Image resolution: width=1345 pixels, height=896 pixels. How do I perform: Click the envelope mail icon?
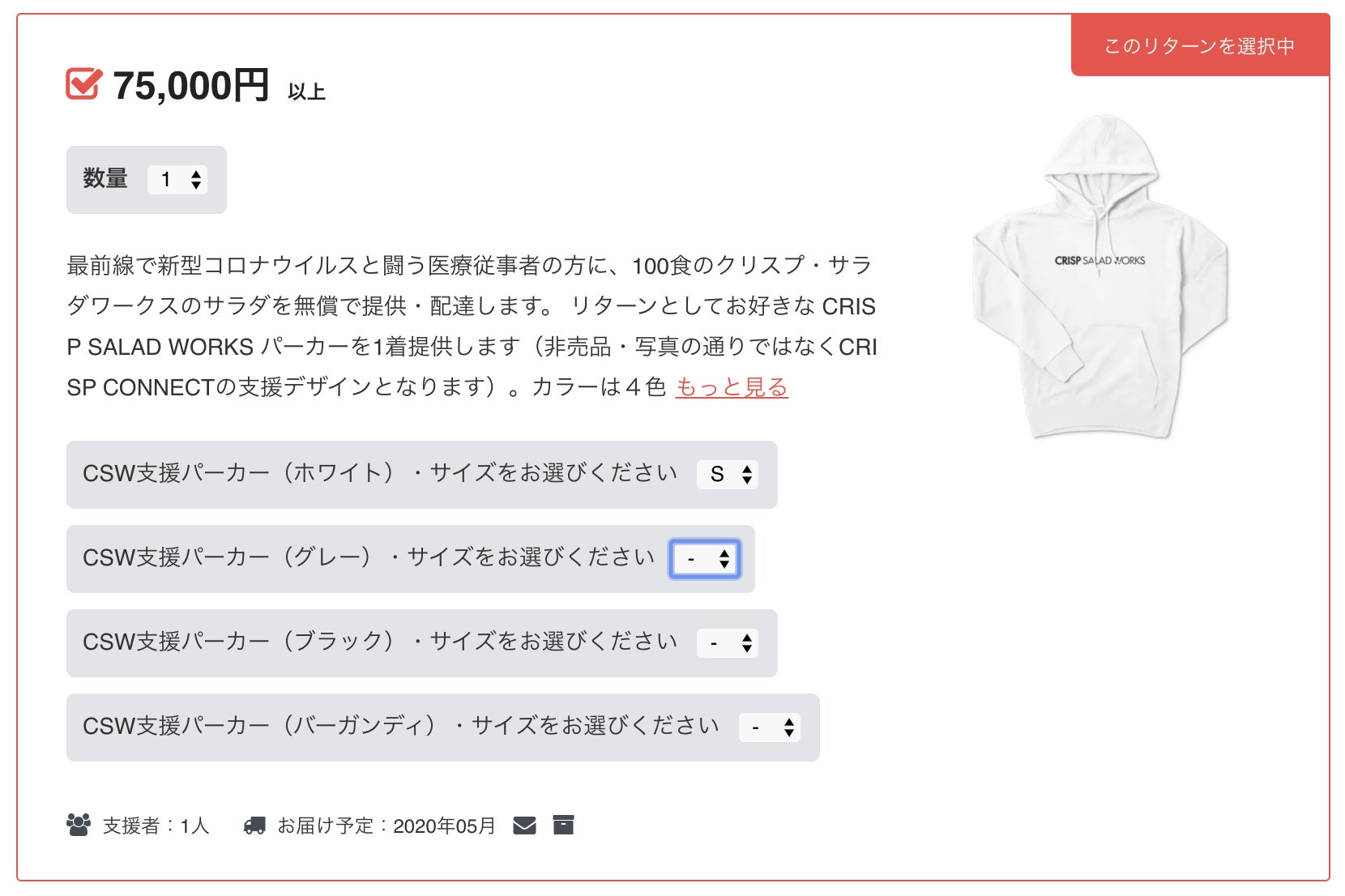click(524, 826)
